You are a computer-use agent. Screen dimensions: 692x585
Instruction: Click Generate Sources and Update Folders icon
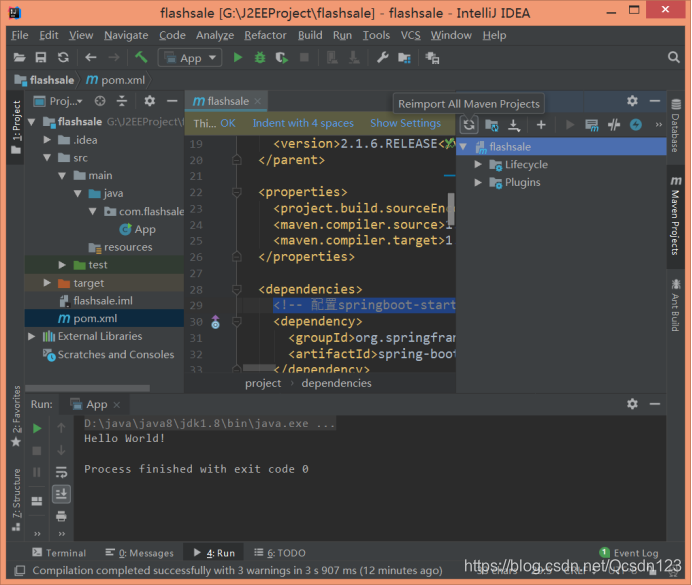click(492, 125)
